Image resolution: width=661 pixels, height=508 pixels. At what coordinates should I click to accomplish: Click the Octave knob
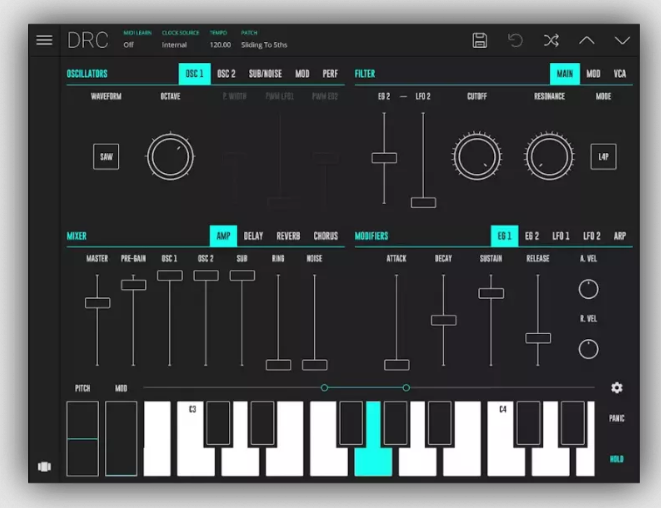[x=170, y=157]
